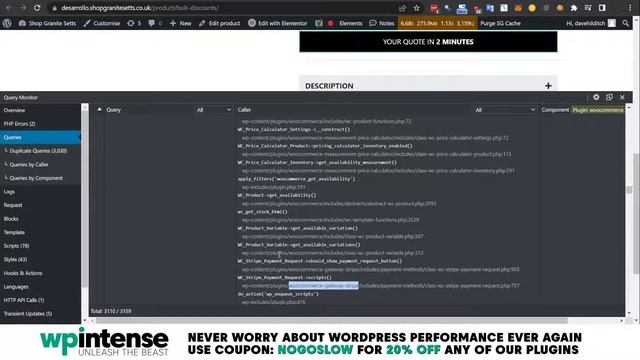Click the browser back arrow
Screen dimensions: 640x360
click(x=9, y=8)
